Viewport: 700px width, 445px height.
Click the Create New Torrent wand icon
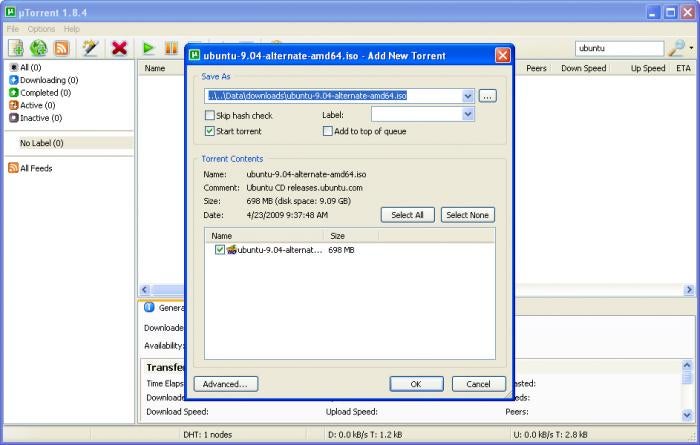[90, 48]
